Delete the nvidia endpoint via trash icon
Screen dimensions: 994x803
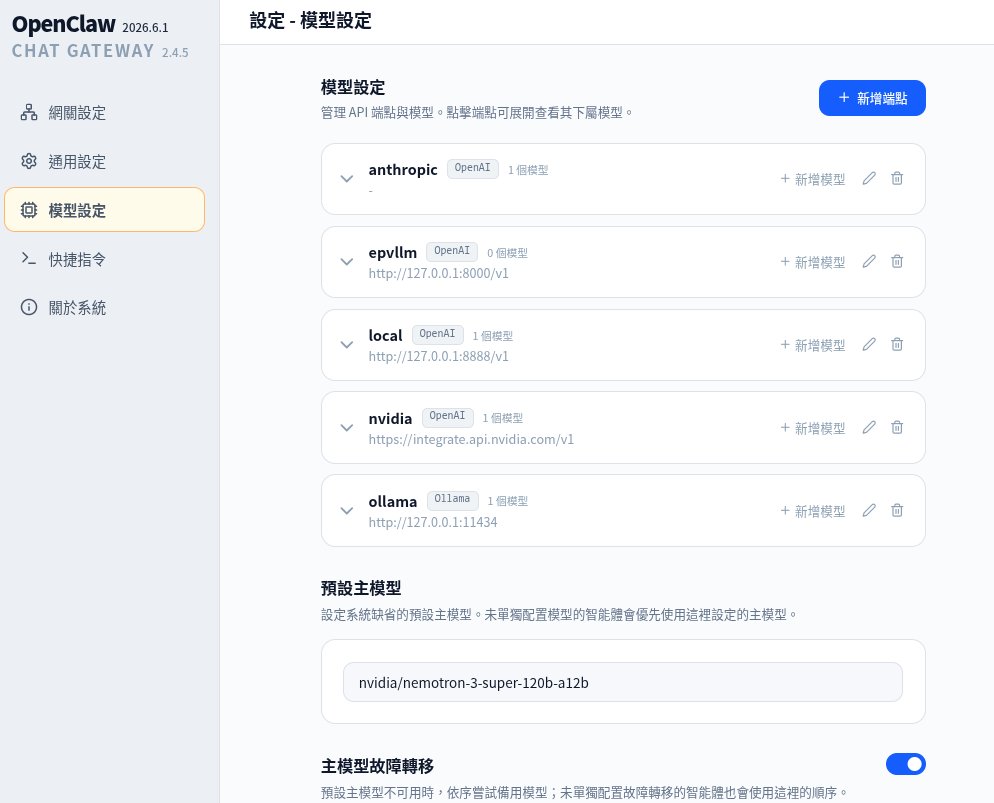897,428
